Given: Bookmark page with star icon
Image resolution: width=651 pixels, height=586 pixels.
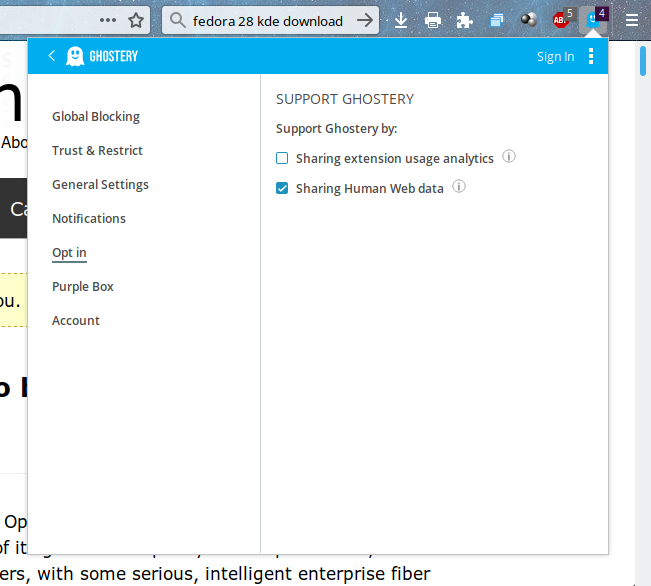Looking at the screenshot, I should tap(136, 20).
